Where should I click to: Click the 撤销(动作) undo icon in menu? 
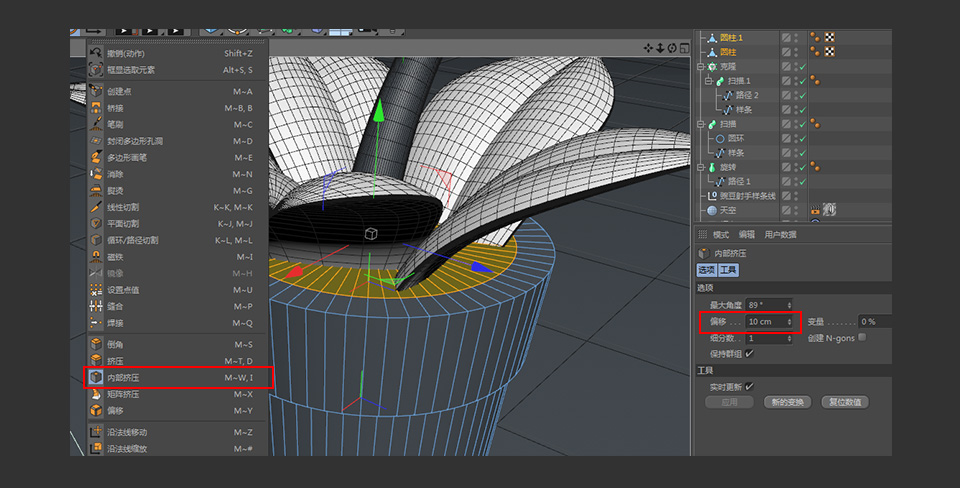point(96,53)
